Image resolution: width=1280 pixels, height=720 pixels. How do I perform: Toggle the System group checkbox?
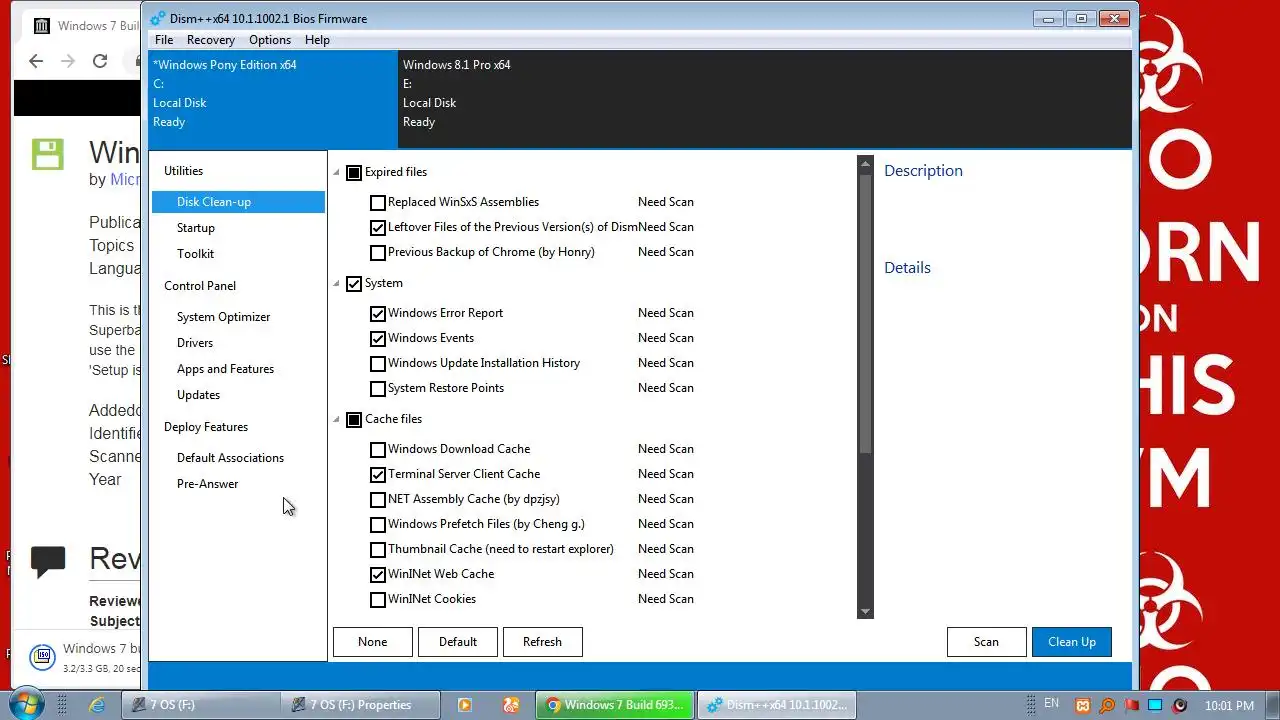354,283
